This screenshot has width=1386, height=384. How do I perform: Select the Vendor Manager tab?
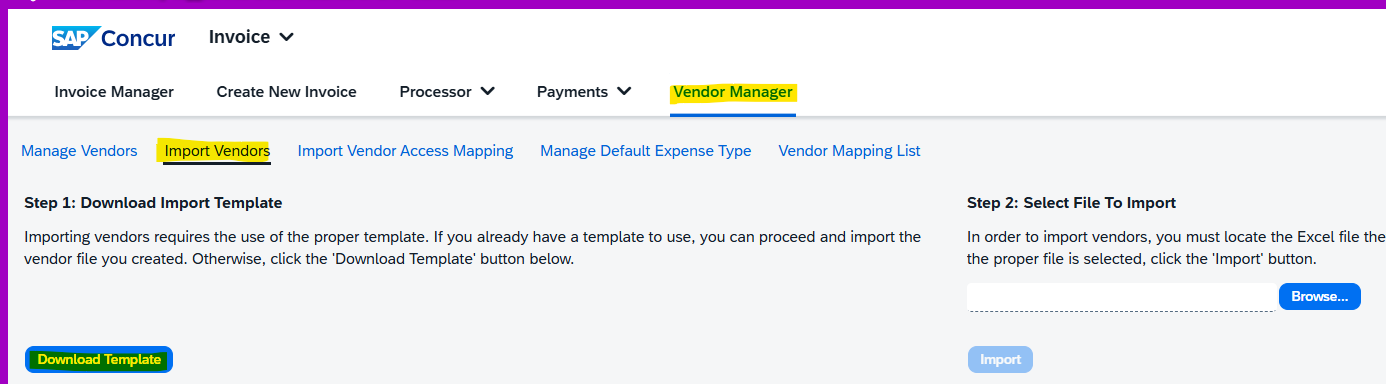coord(733,92)
